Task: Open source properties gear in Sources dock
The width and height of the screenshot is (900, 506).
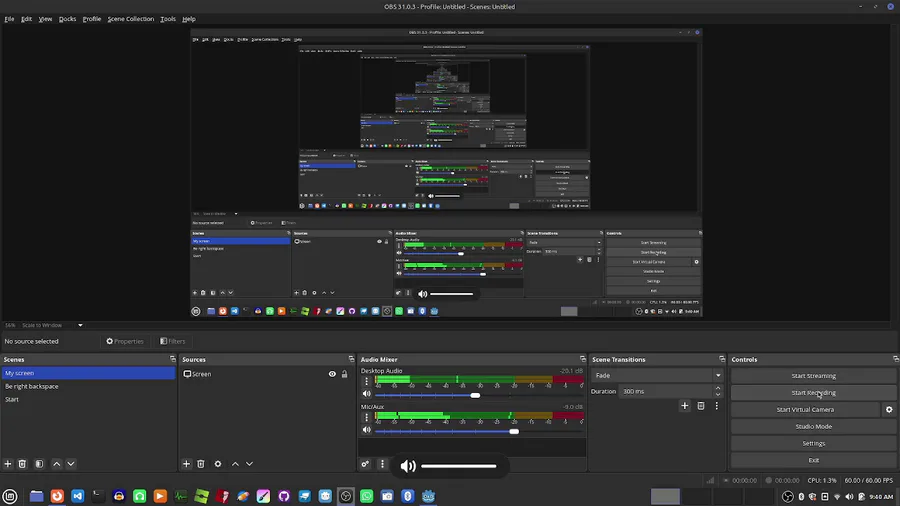Action: pyautogui.click(x=218, y=464)
